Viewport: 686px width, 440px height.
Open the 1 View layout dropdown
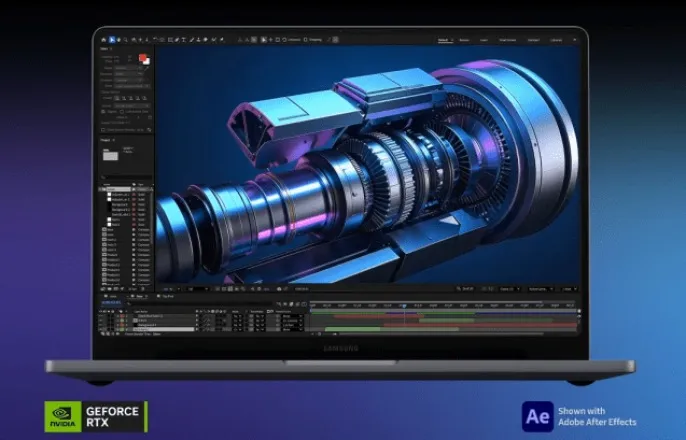pos(570,289)
